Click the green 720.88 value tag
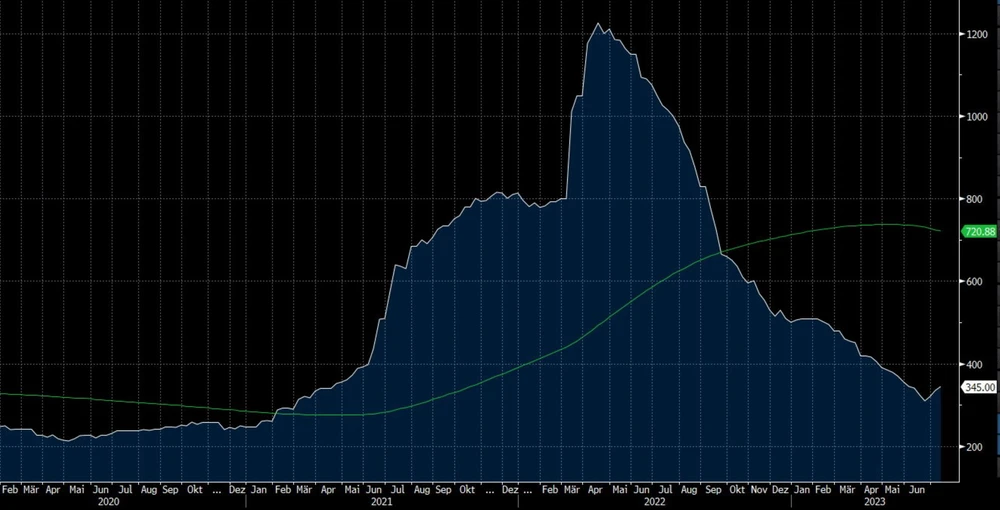 coord(977,232)
